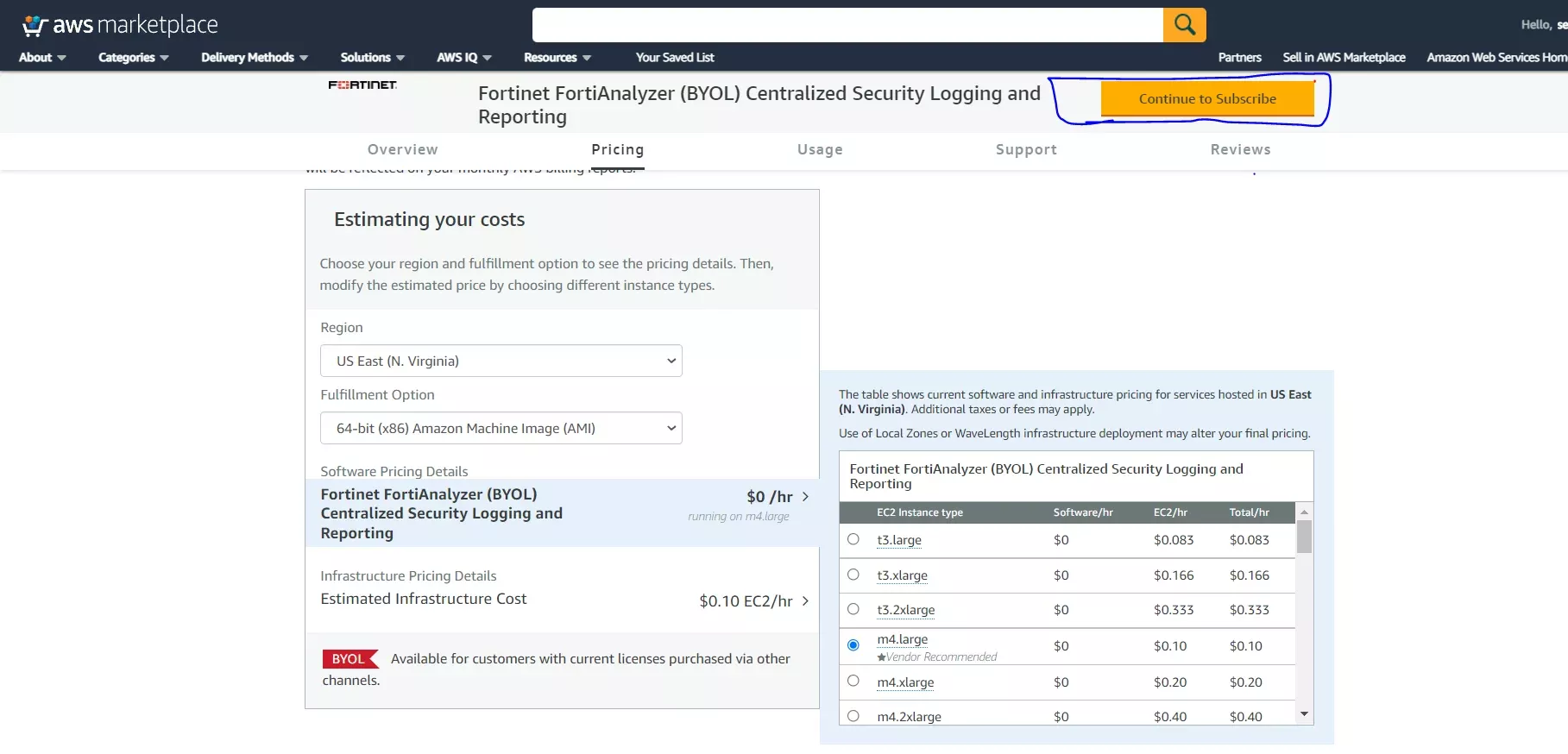Open the Partners link

pos(1239,58)
